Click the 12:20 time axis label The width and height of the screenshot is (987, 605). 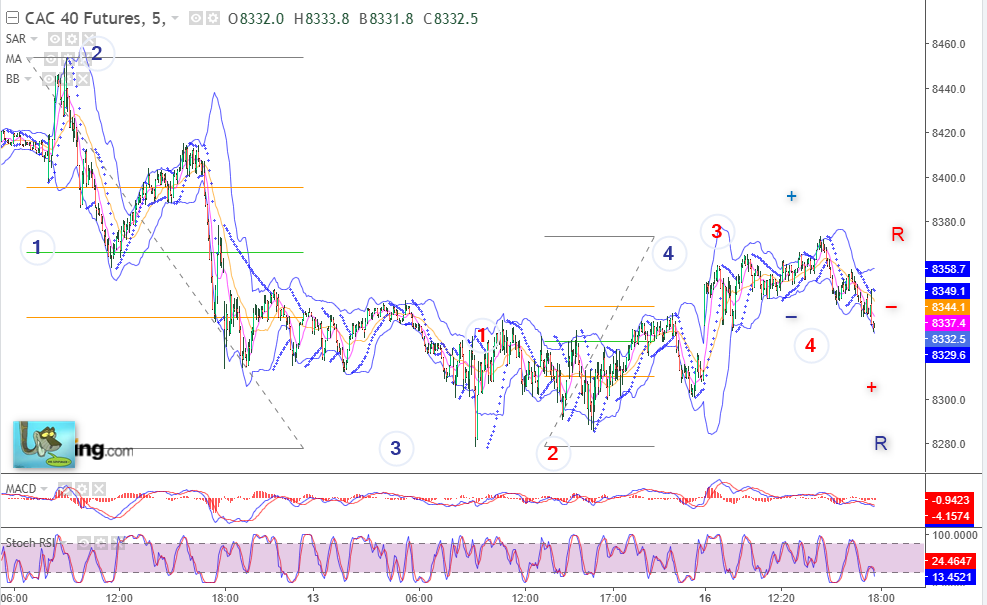781,597
